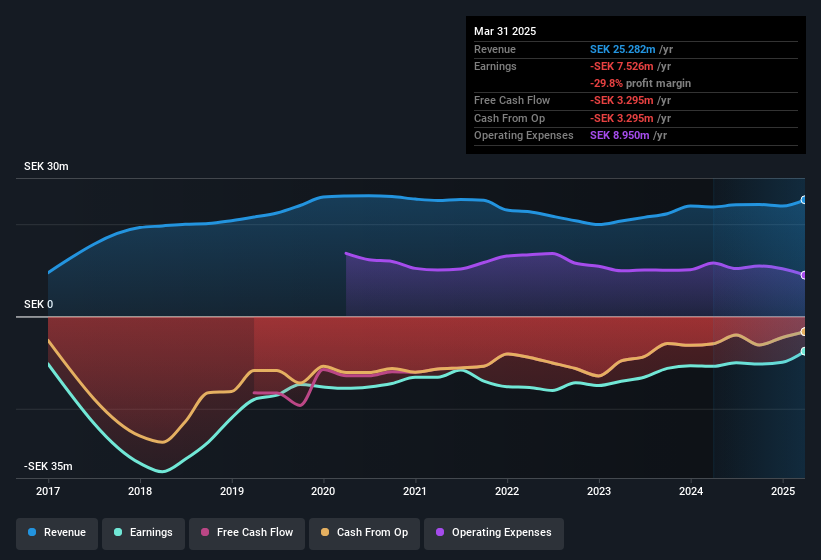Screen dimensions: 821x560
Task: Toggle the Cash From Op legend button
Action: click(x=364, y=533)
